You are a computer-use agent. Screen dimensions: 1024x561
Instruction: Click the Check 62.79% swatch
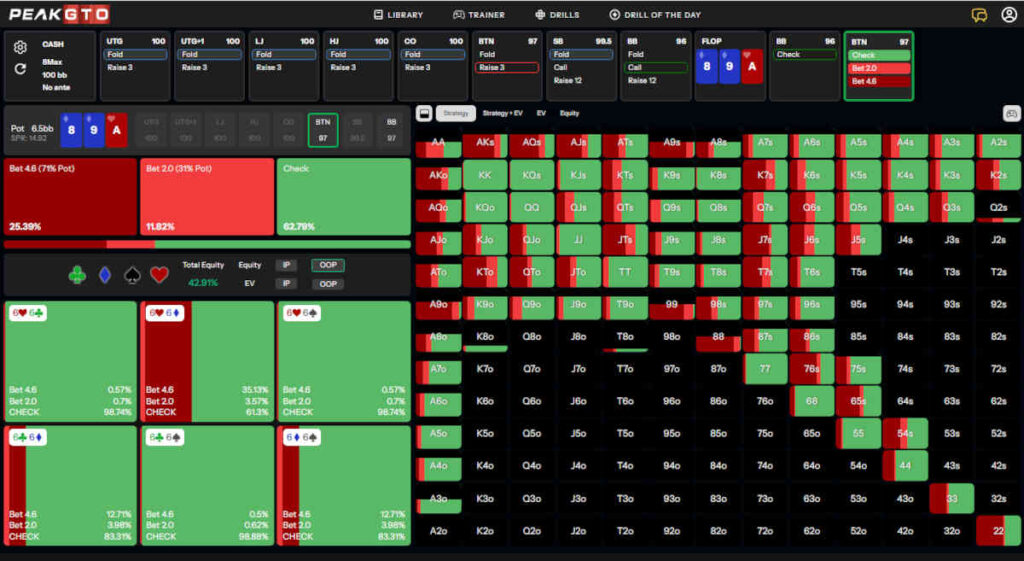point(344,197)
